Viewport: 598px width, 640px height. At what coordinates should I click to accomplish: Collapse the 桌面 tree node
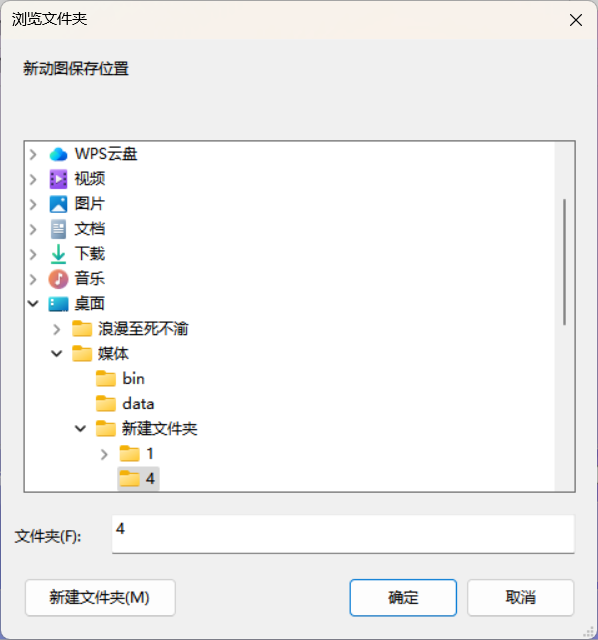click(33, 304)
